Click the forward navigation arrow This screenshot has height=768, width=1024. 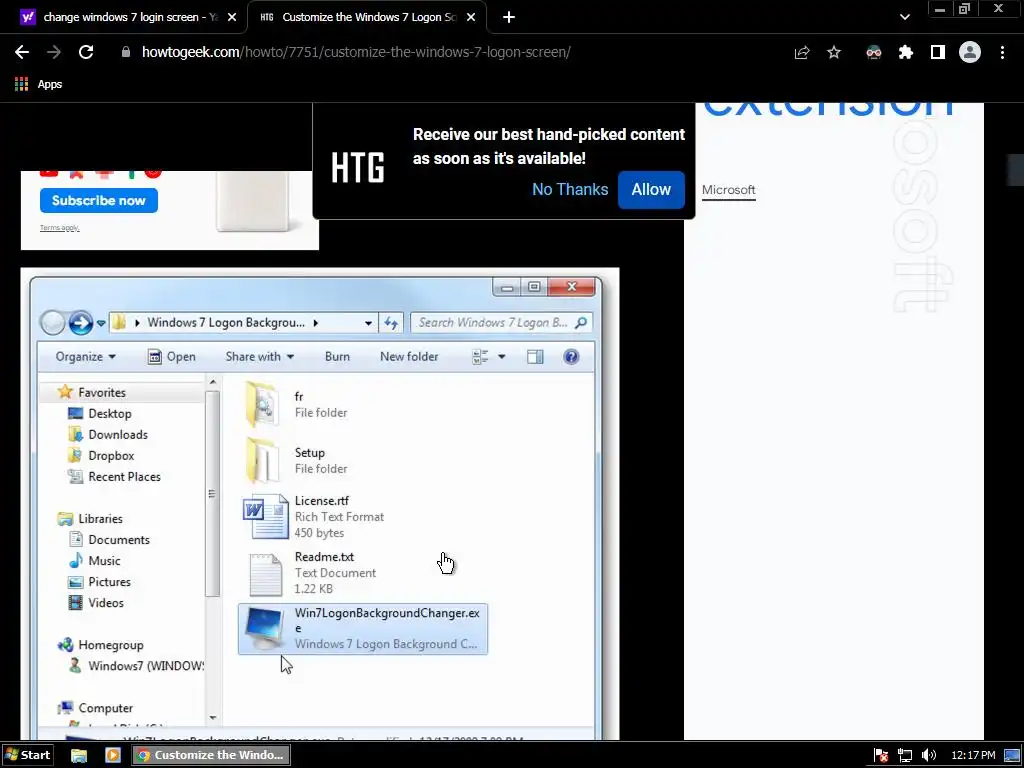[x=54, y=52]
